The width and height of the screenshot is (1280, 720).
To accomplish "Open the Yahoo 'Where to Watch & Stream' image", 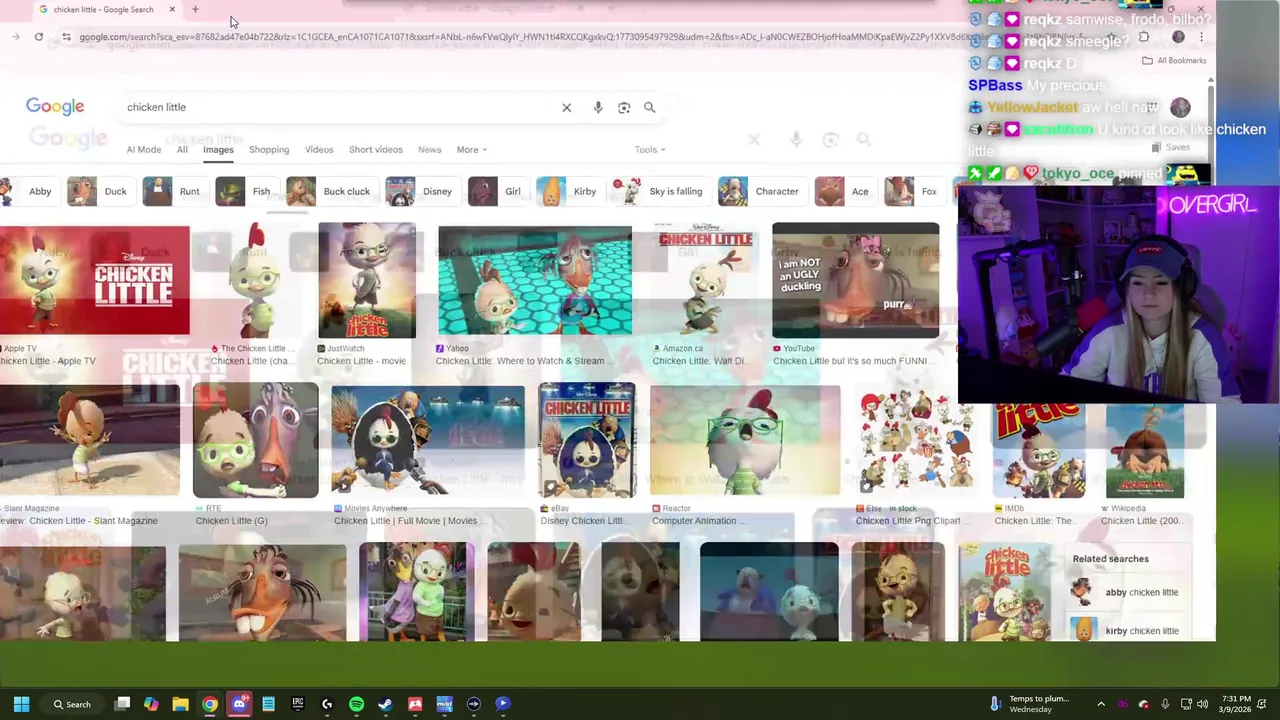I will pyautogui.click(x=535, y=280).
